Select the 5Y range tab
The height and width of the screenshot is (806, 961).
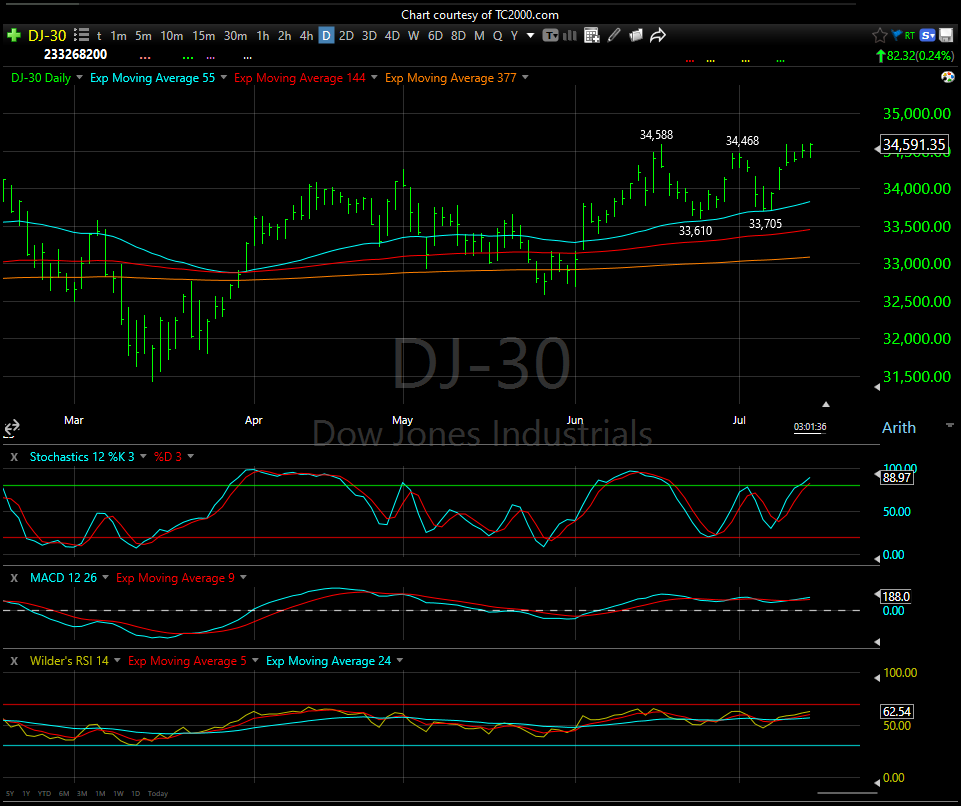point(10,794)
